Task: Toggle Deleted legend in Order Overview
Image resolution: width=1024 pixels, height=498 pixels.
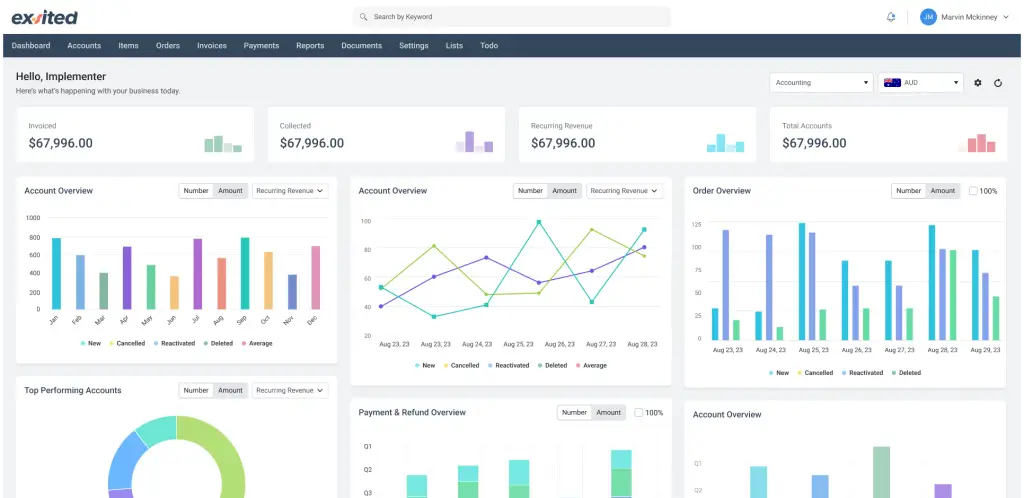Action: click(x=904, y=373)
